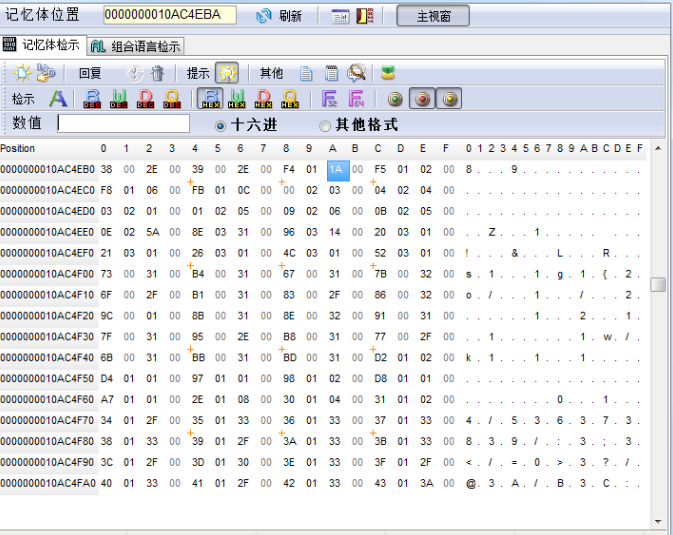Click the trash can delete icon
This screenshot has width=673, height=535.
point(157,73)
